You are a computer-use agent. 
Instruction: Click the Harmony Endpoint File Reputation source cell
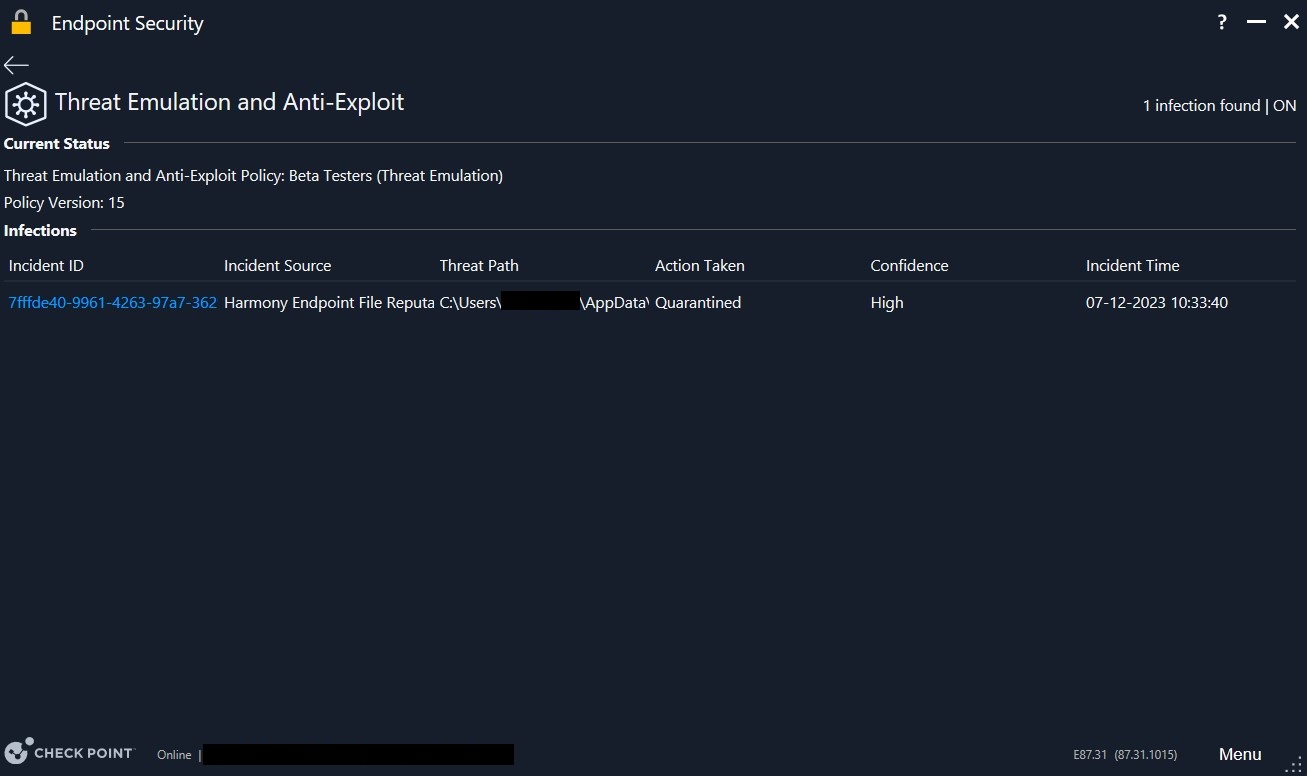click(x=329, y=303)
